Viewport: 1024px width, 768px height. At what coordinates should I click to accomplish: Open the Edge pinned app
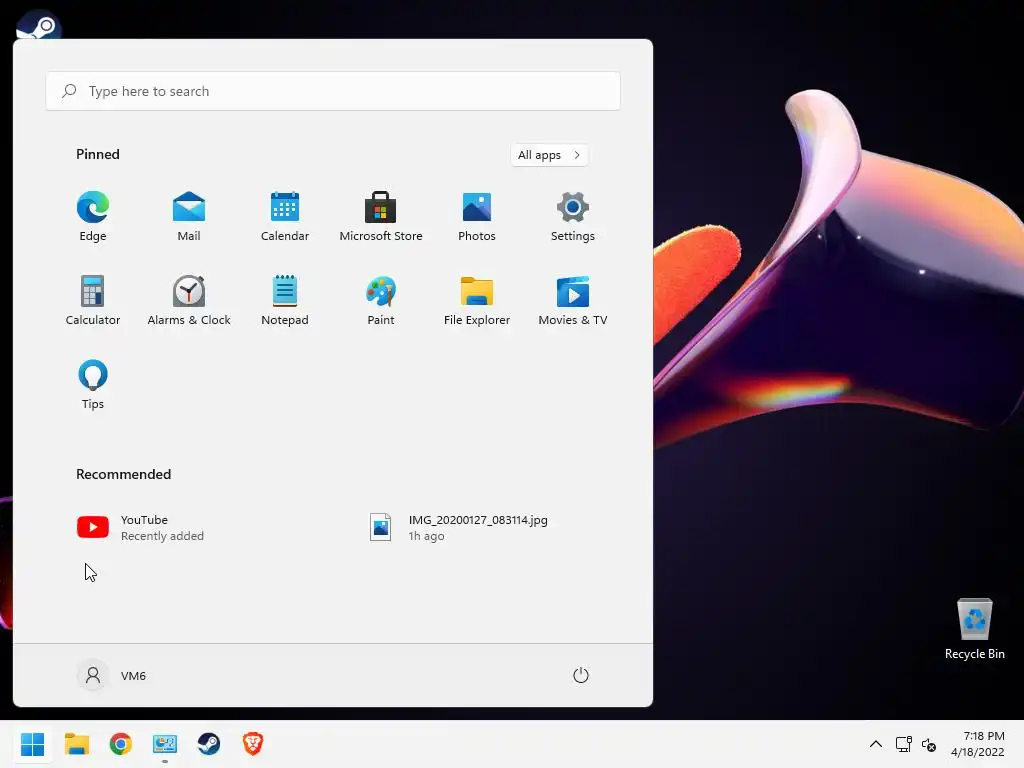[x=93, y=217]
